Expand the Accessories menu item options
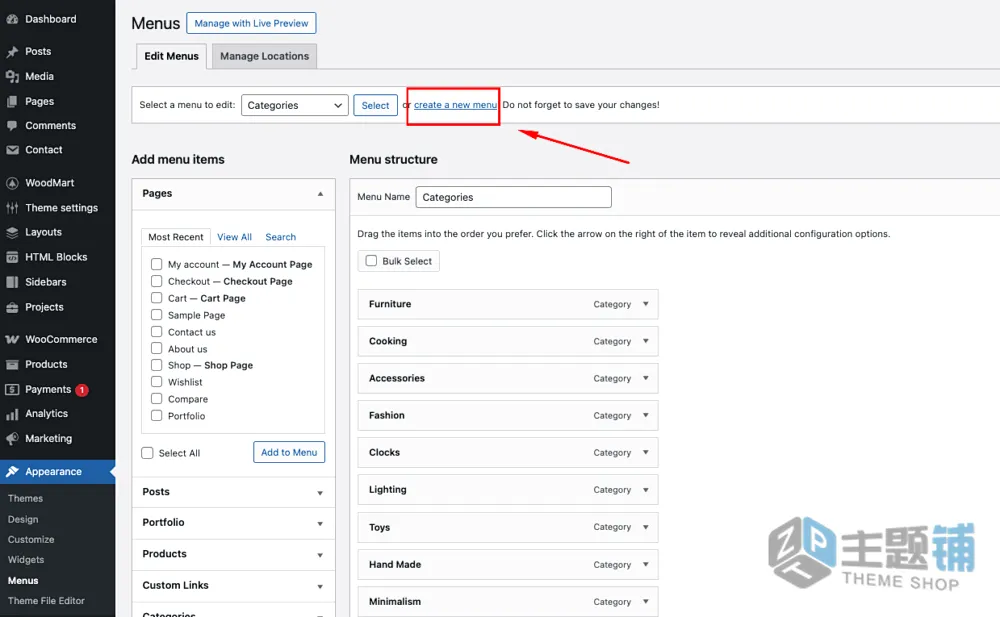1000x617 pixels. [x=645, y=378]
